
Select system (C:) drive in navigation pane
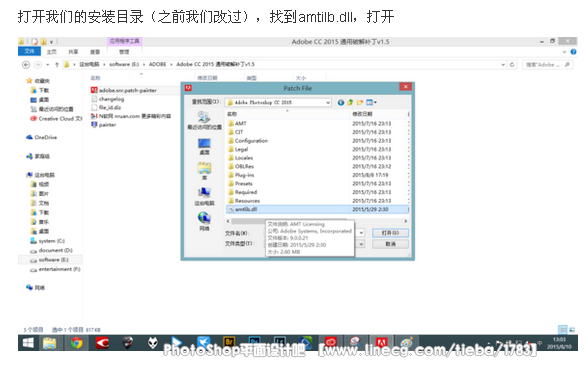48,241
